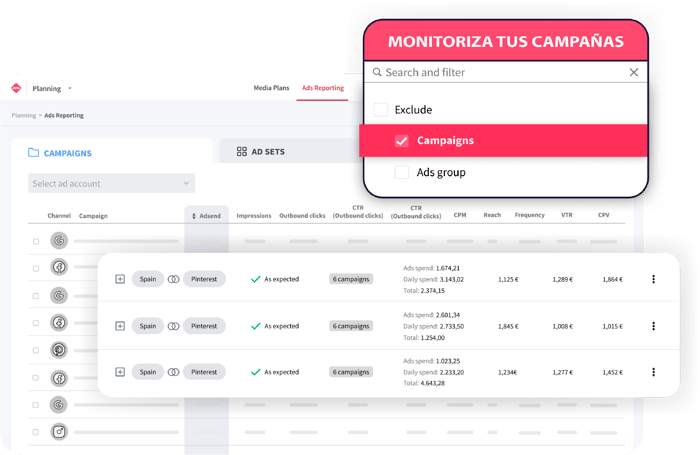Open 6 campaigns badge in 1.674,21 row
700x455 pixels.
point(351,279)
